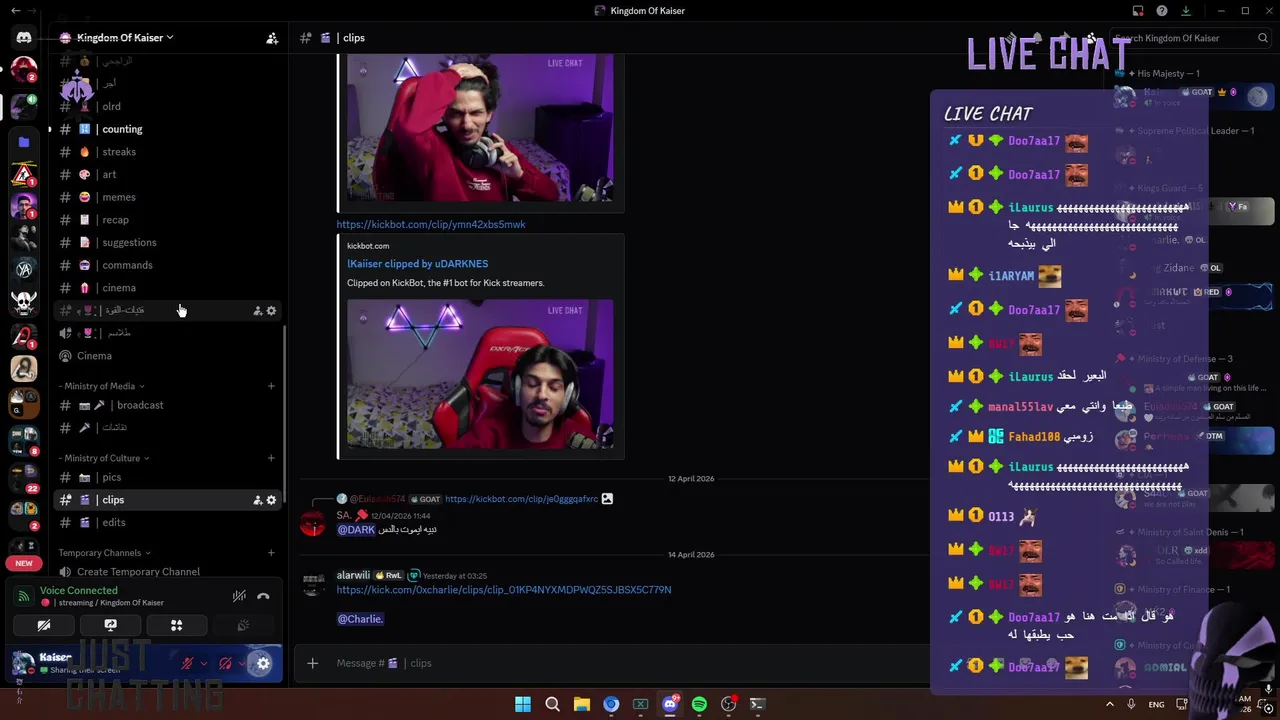Add channel to Ministry of Media category
Image resolution: width=1280 pixels, height=720 pixels.
271,386
